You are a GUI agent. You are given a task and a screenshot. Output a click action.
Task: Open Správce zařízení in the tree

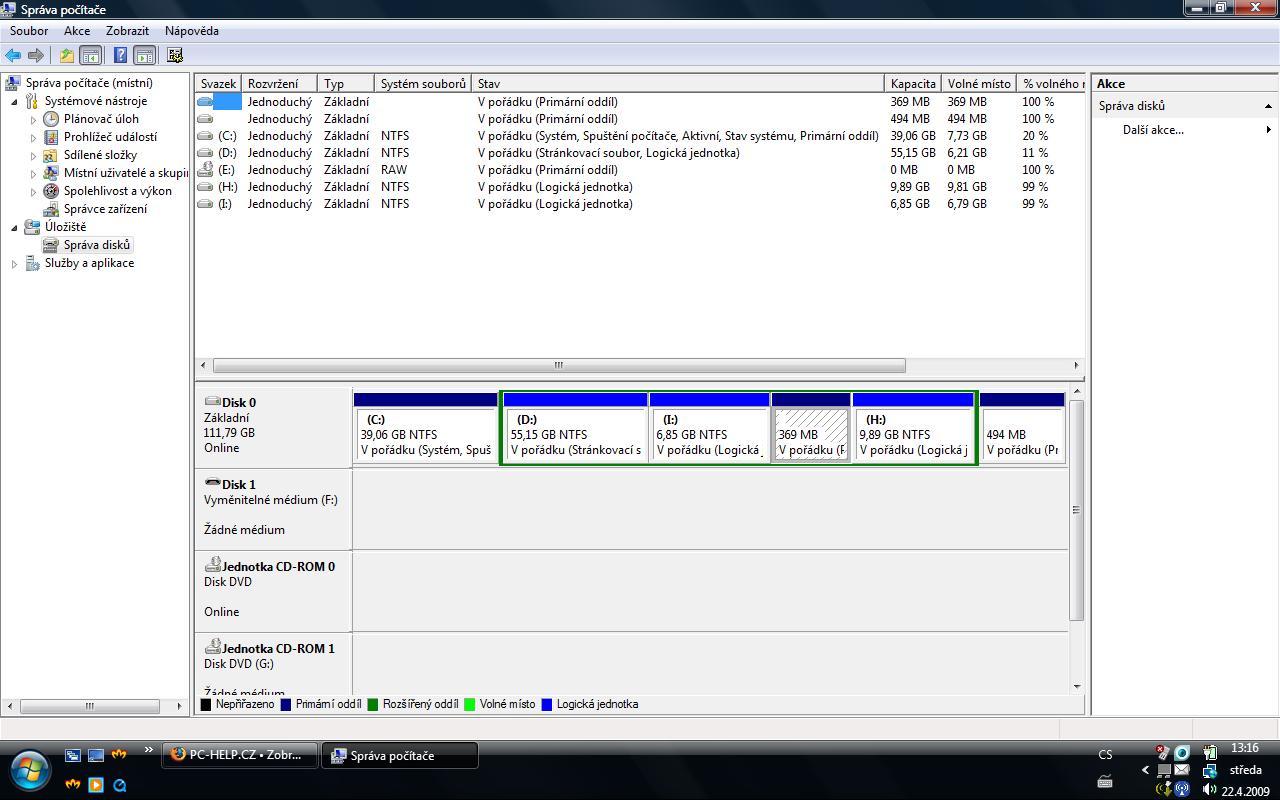[105, 209]
